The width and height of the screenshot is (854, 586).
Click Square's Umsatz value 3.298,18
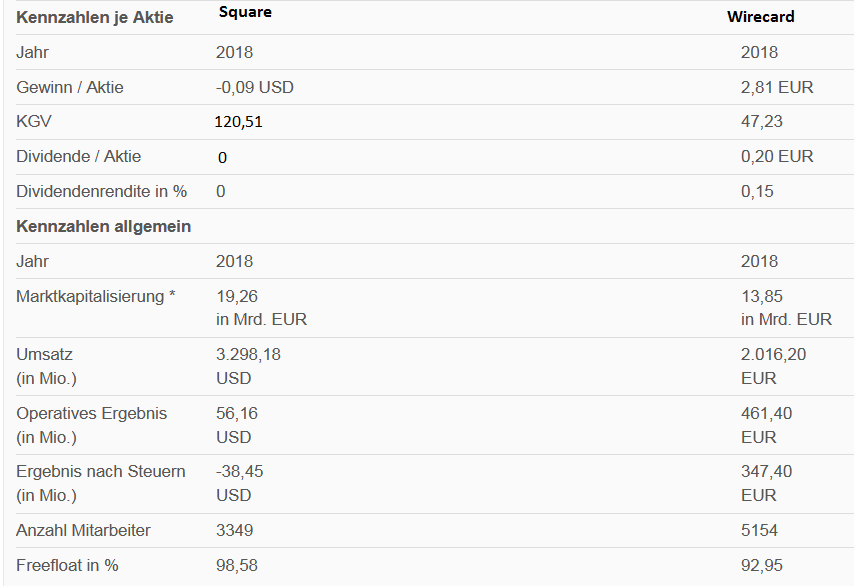pyautogui.click(x=250, y=354)
